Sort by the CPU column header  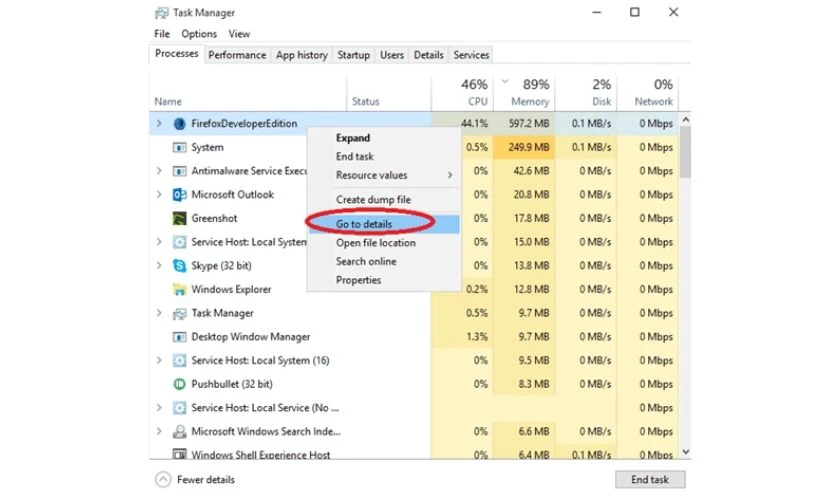pos(462,93)
